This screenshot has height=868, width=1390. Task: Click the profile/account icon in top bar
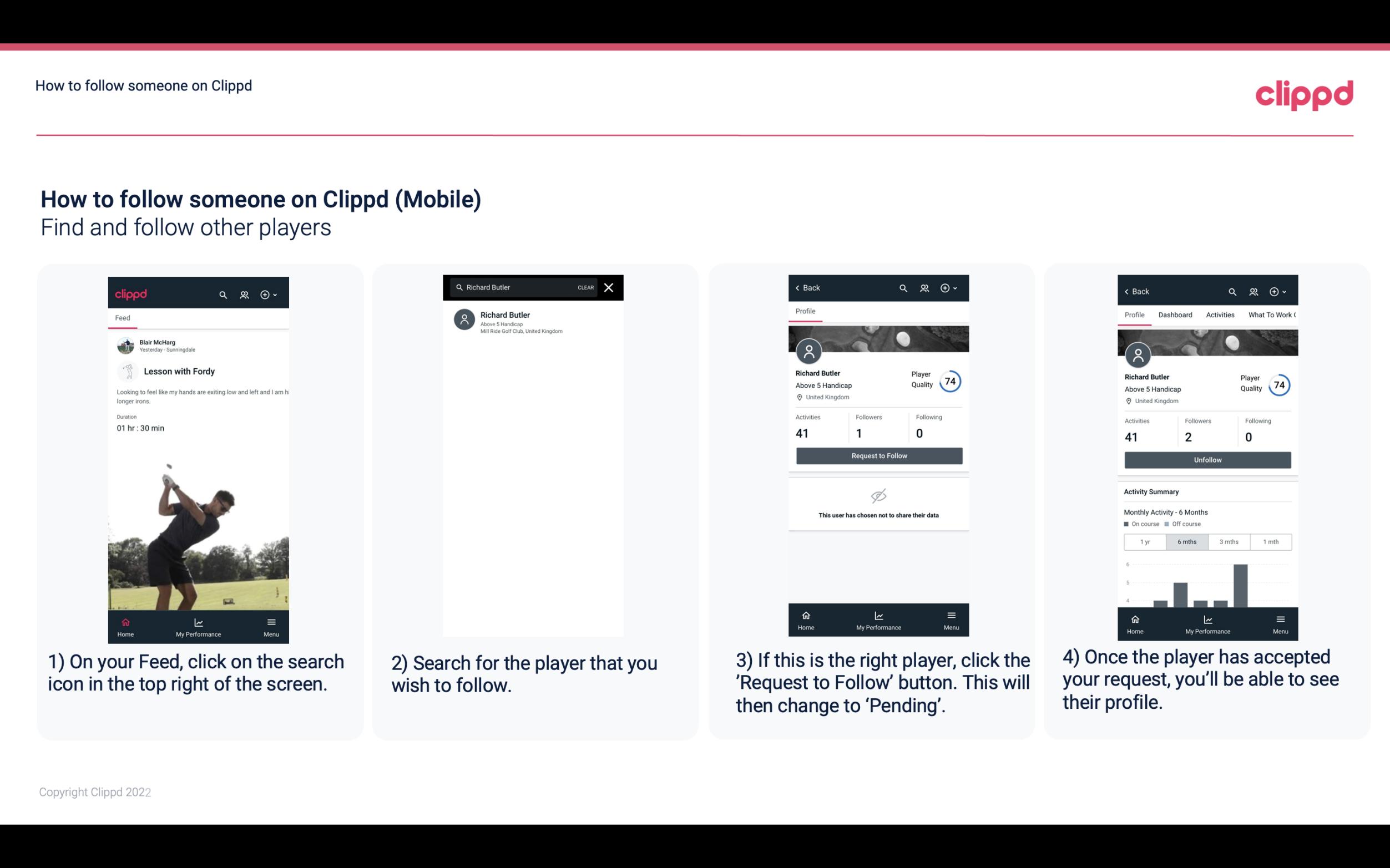pyautogui.click(x=243, y=294)
